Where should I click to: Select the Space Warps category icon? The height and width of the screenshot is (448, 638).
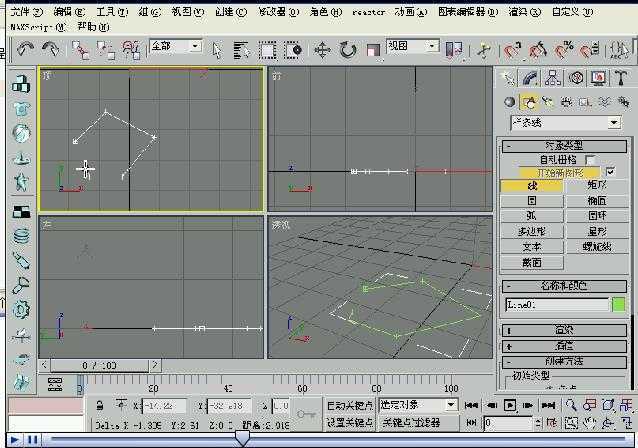(604, 102)
